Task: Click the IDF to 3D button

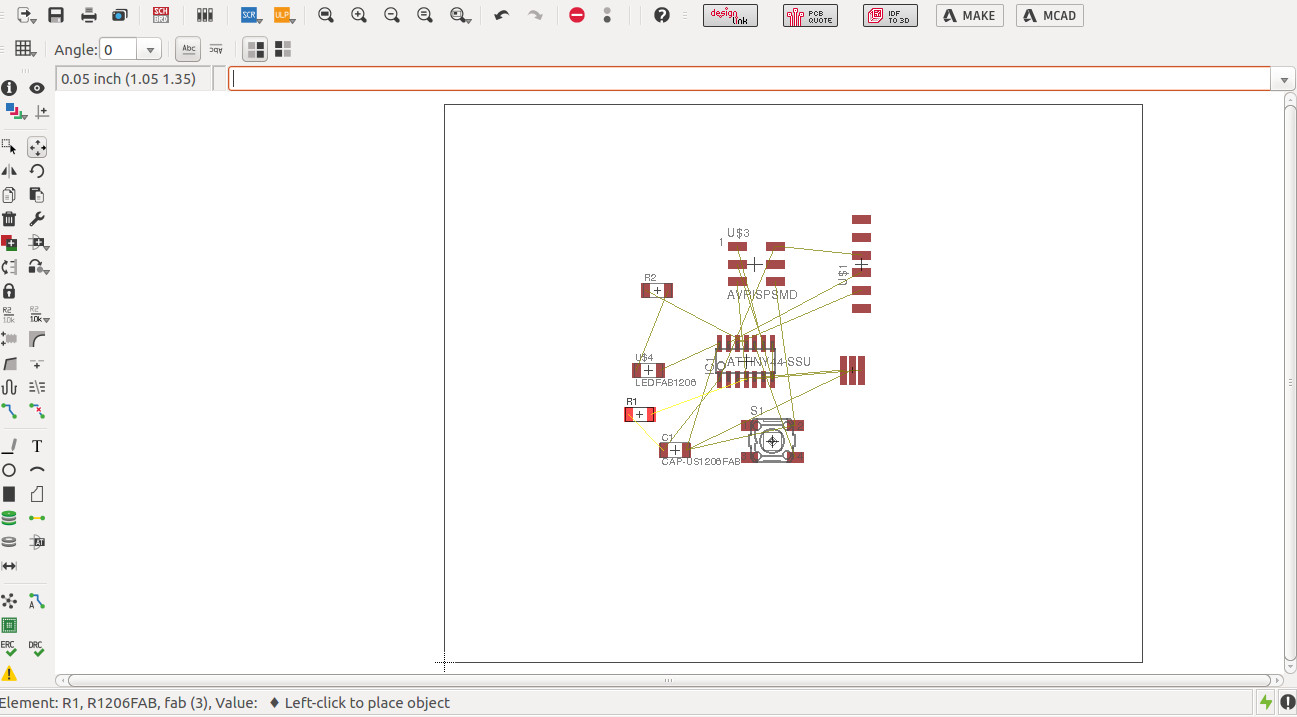Action: pos(890,15)
